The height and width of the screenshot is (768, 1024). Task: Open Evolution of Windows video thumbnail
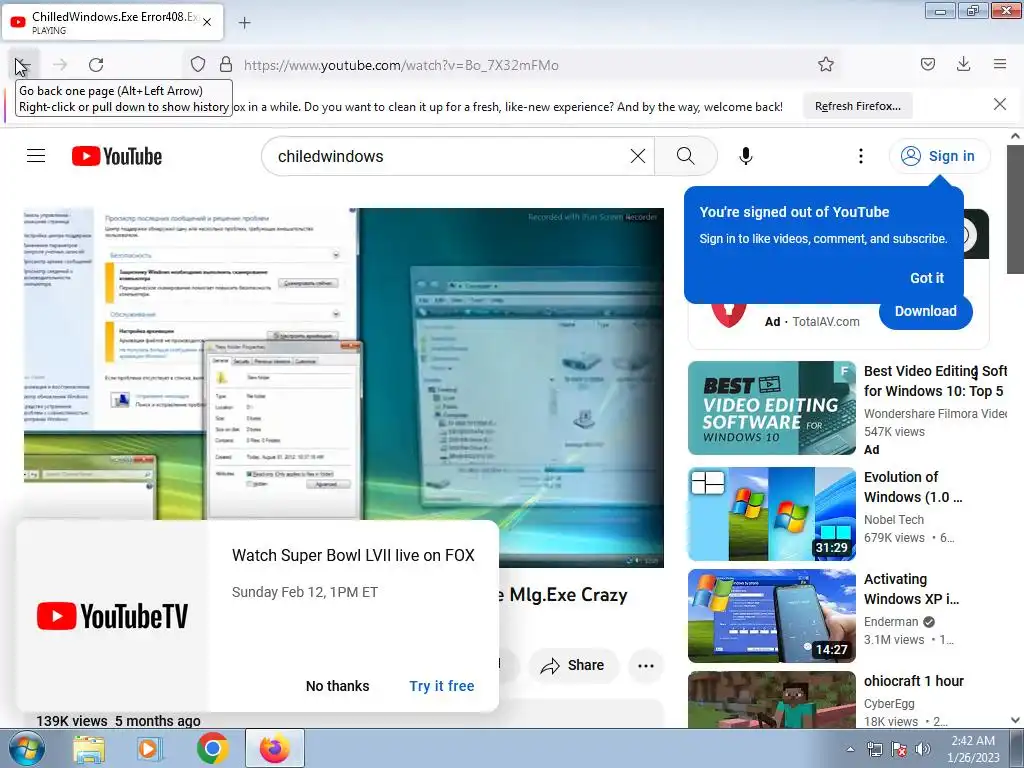pos(771,513)
